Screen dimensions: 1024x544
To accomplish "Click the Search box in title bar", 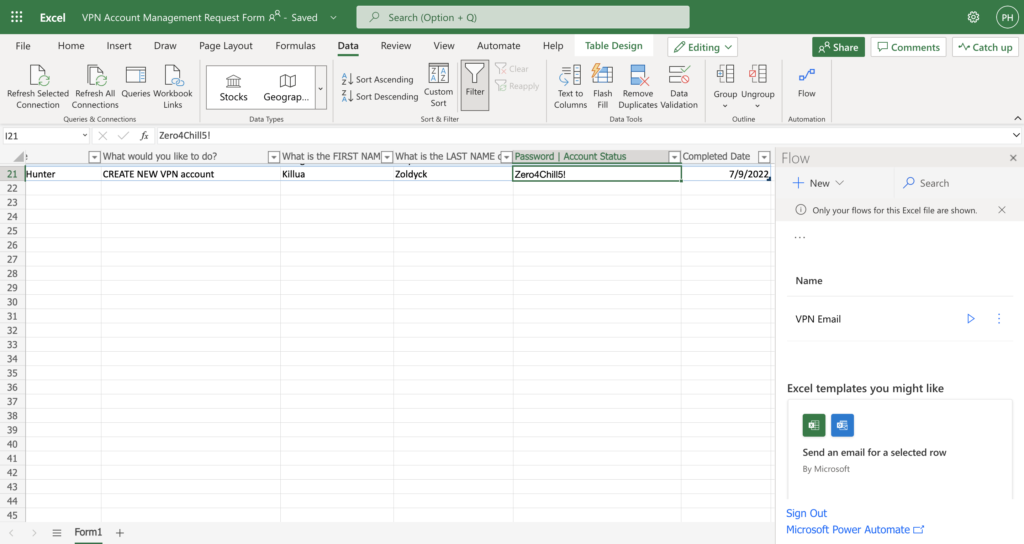I will [x=523, y=17].
